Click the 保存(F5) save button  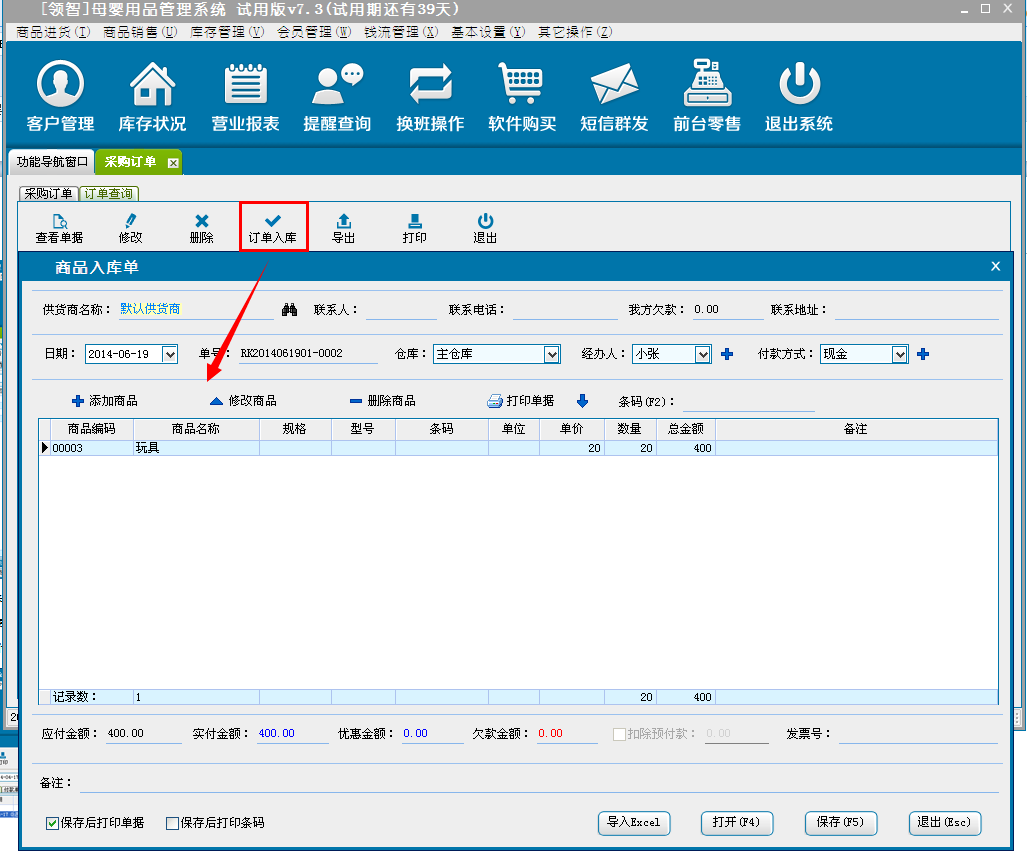tap(841, 822)
